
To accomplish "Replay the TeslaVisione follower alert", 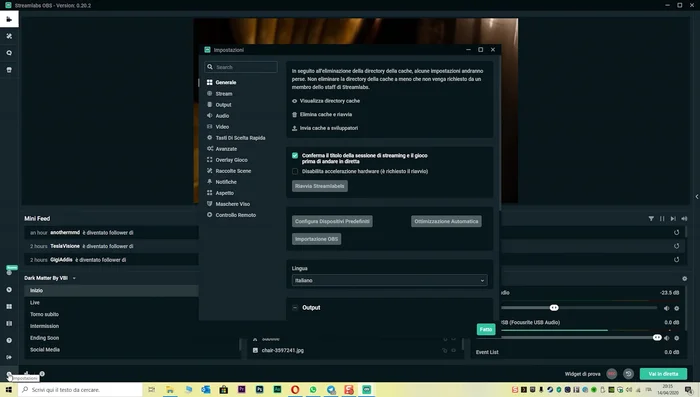I will 677,246.
